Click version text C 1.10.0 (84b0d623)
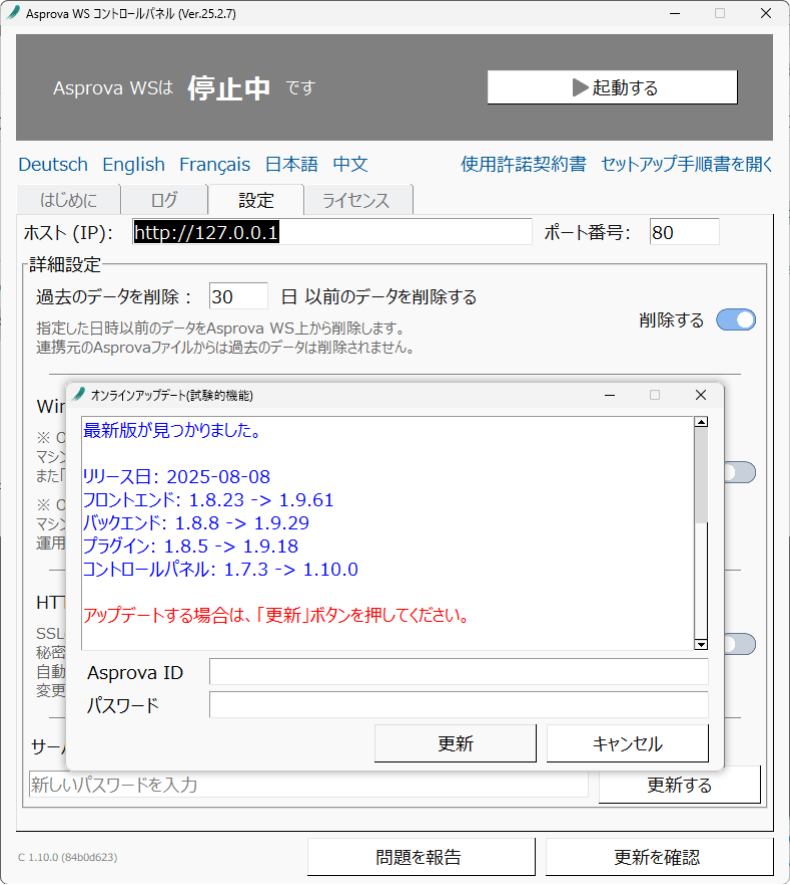The image size is (790, 885). click(x=68, y=857)
